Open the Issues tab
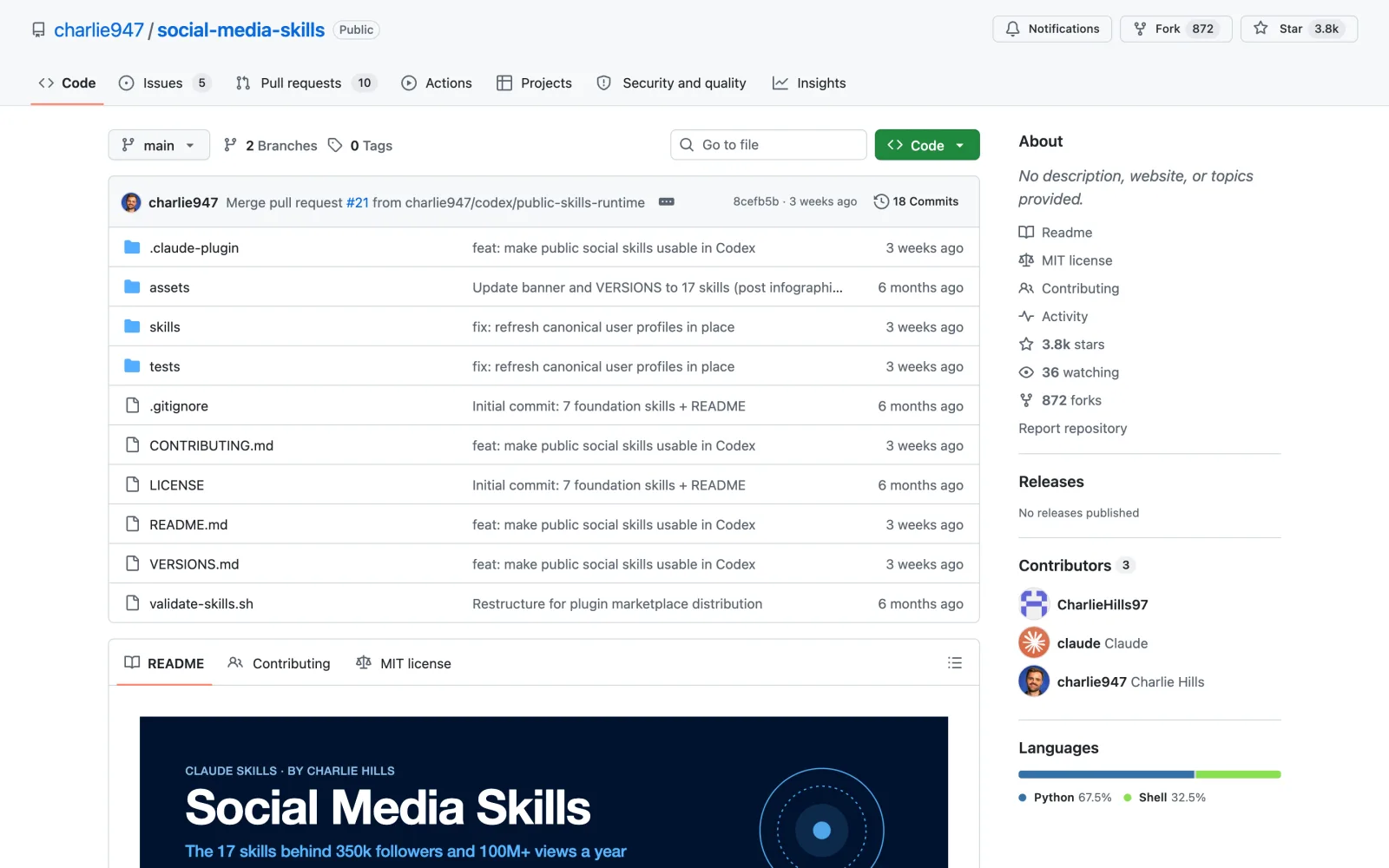 coord(164,83)
